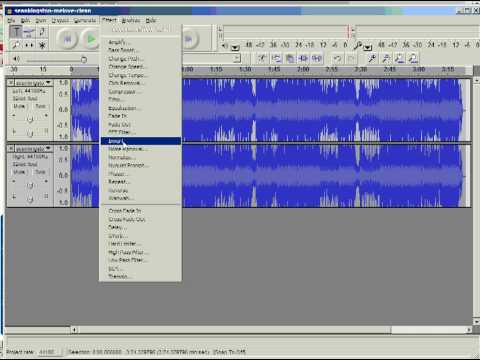Click the Cut scissors toolbar icon
This screenshot has height=360, width=480.
point(262,59)
